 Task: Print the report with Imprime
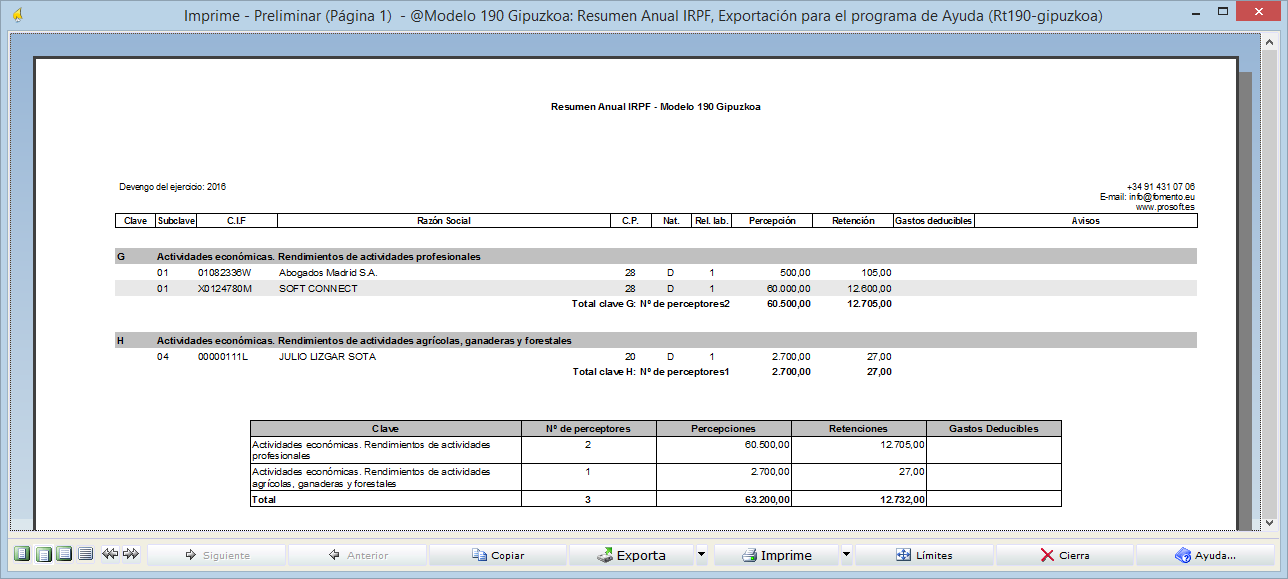tap(776, 555)
